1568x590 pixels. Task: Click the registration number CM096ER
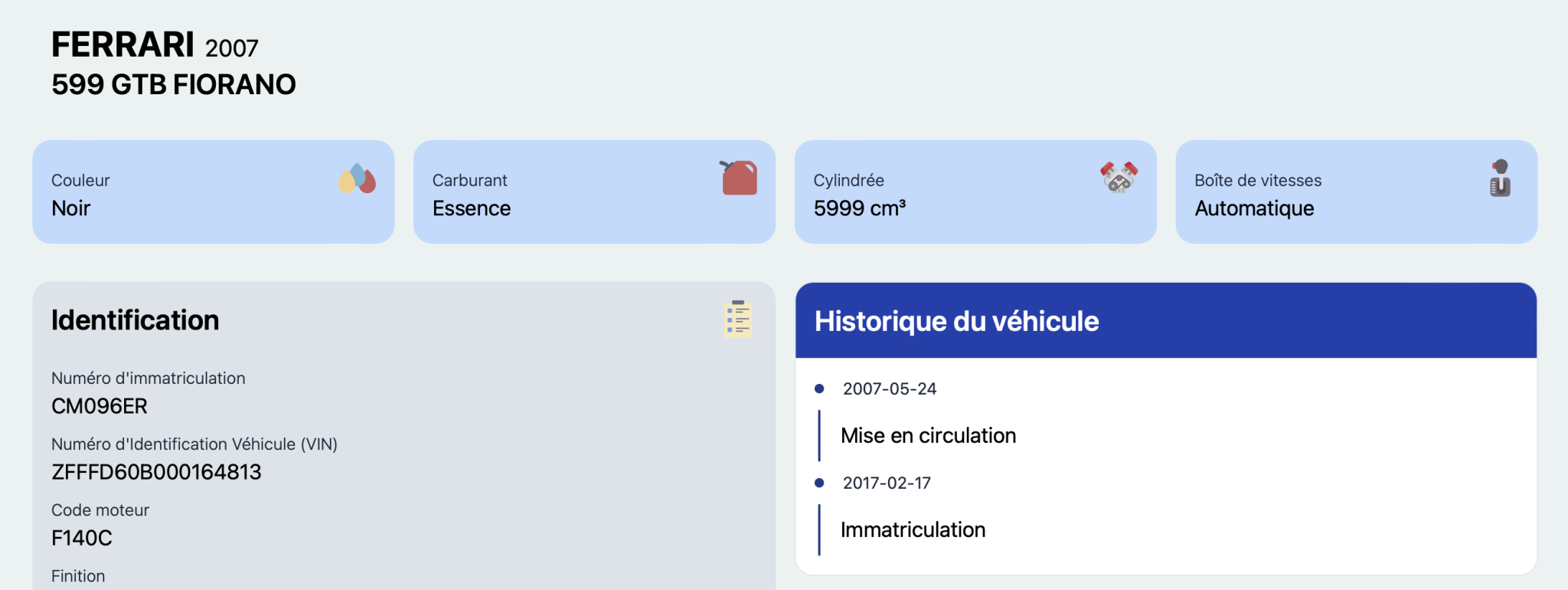pos(100,406)
